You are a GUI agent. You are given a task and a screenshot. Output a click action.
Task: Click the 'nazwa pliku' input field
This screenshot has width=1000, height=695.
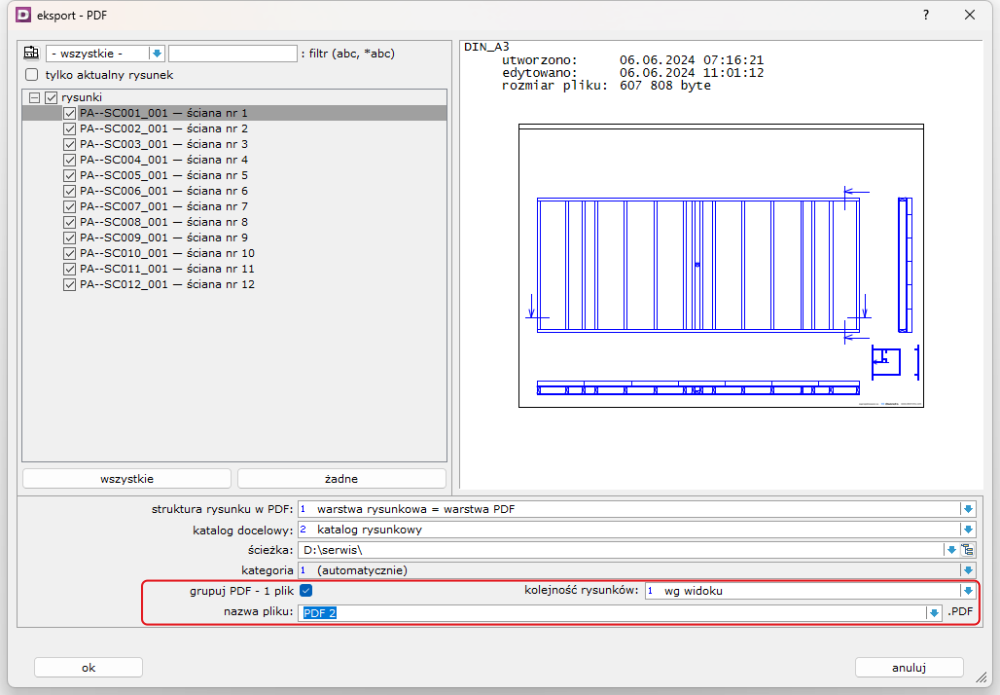[x=612, y=613]
